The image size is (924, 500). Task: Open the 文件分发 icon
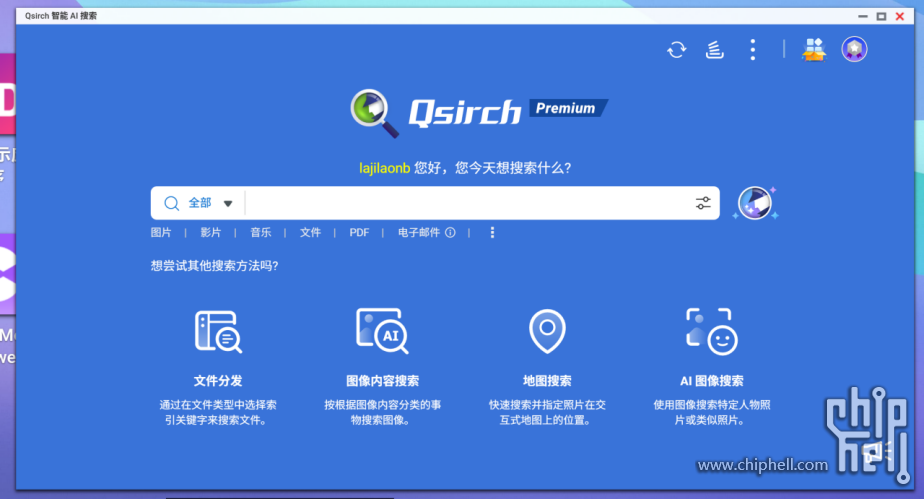pyautogui.click(x=218, y=331)
